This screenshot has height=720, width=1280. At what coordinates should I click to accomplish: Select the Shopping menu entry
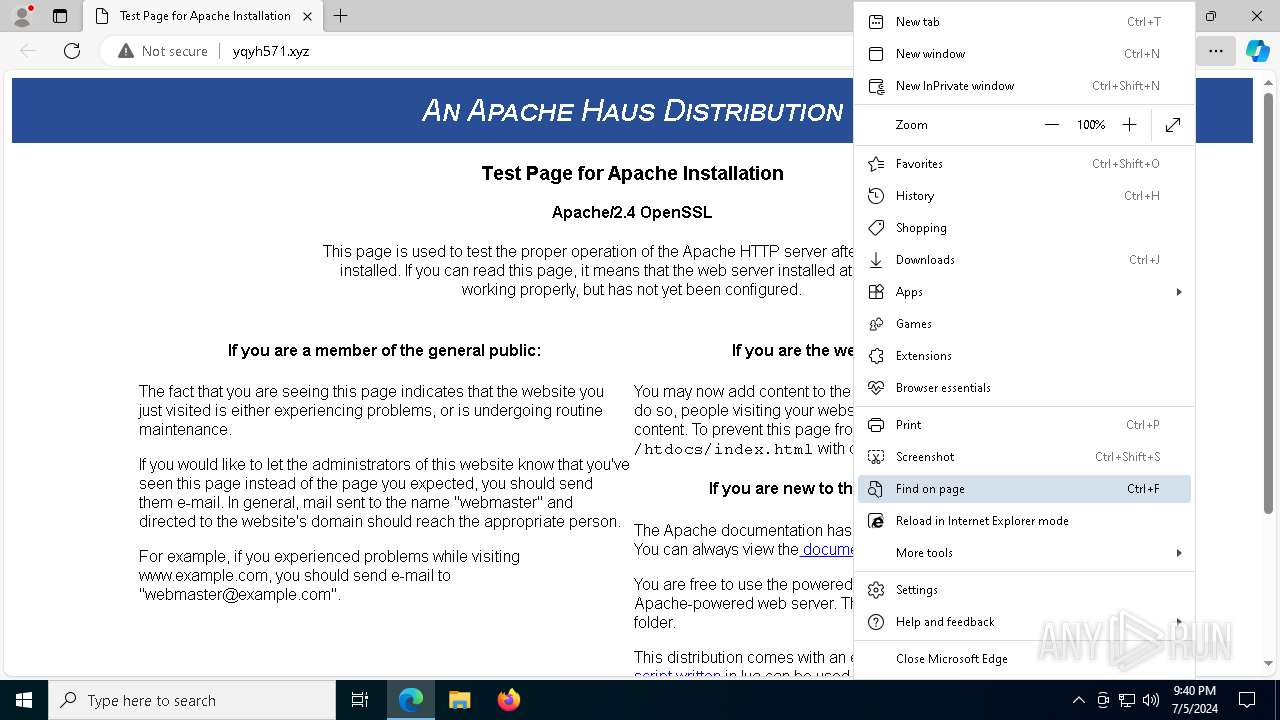(x=1024, y=227)
